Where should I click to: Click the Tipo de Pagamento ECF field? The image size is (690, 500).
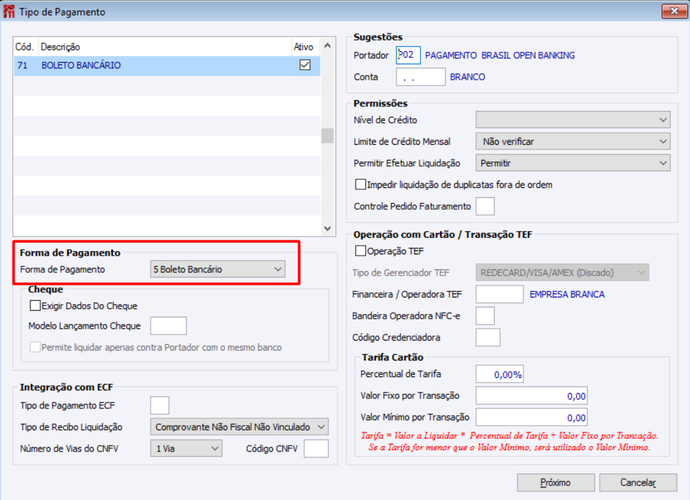160,405
